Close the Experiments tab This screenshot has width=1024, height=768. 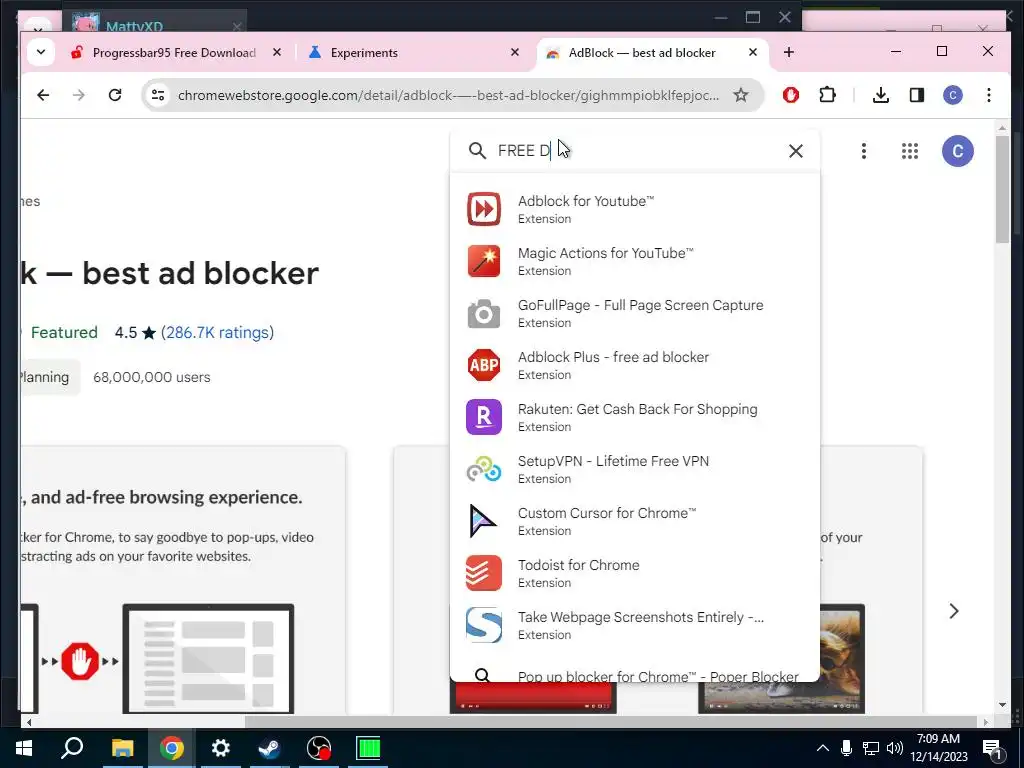pos(515,52)
